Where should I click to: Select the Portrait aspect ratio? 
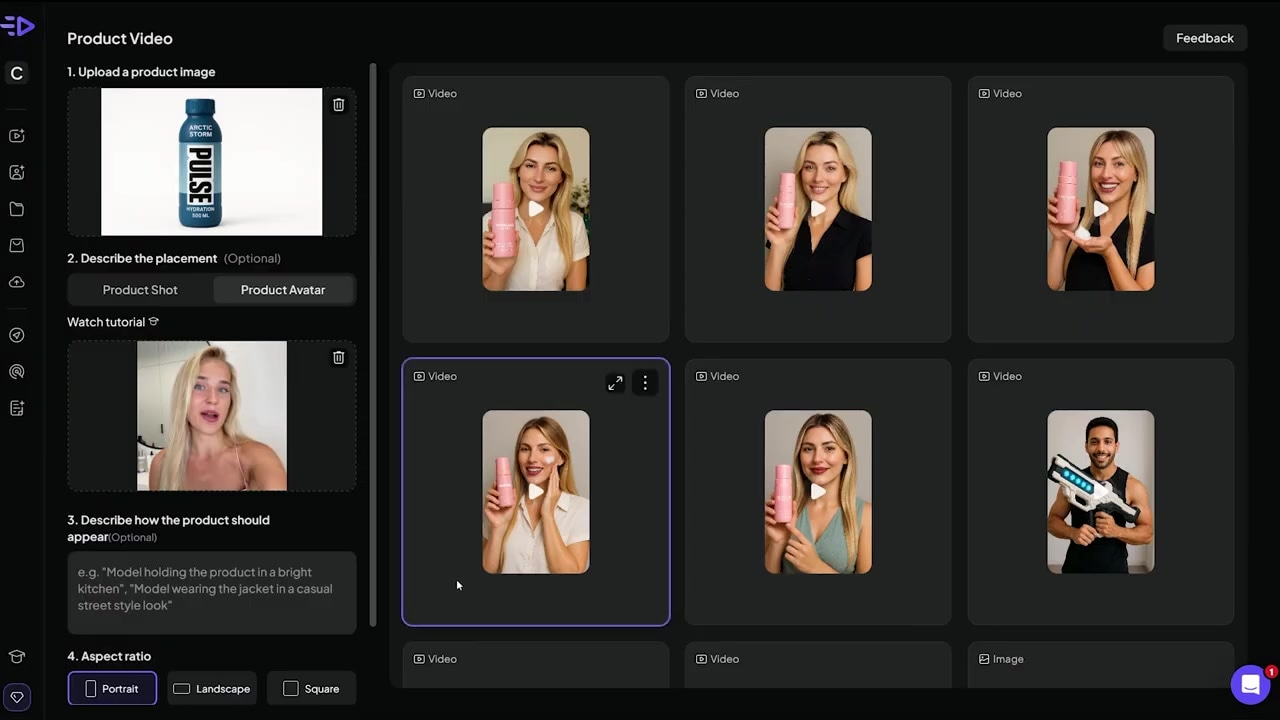point(112,688)
